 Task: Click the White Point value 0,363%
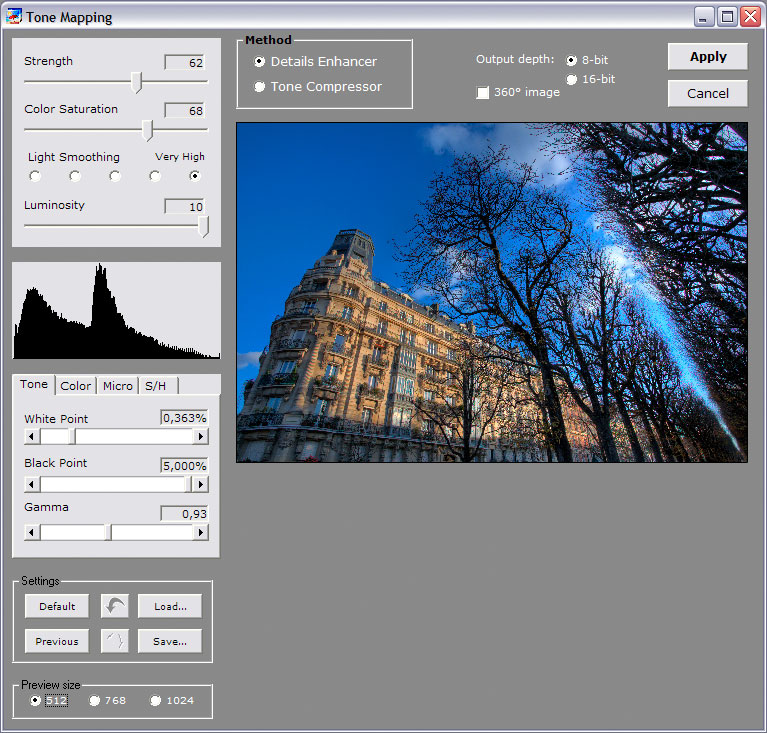click(184, 418)
